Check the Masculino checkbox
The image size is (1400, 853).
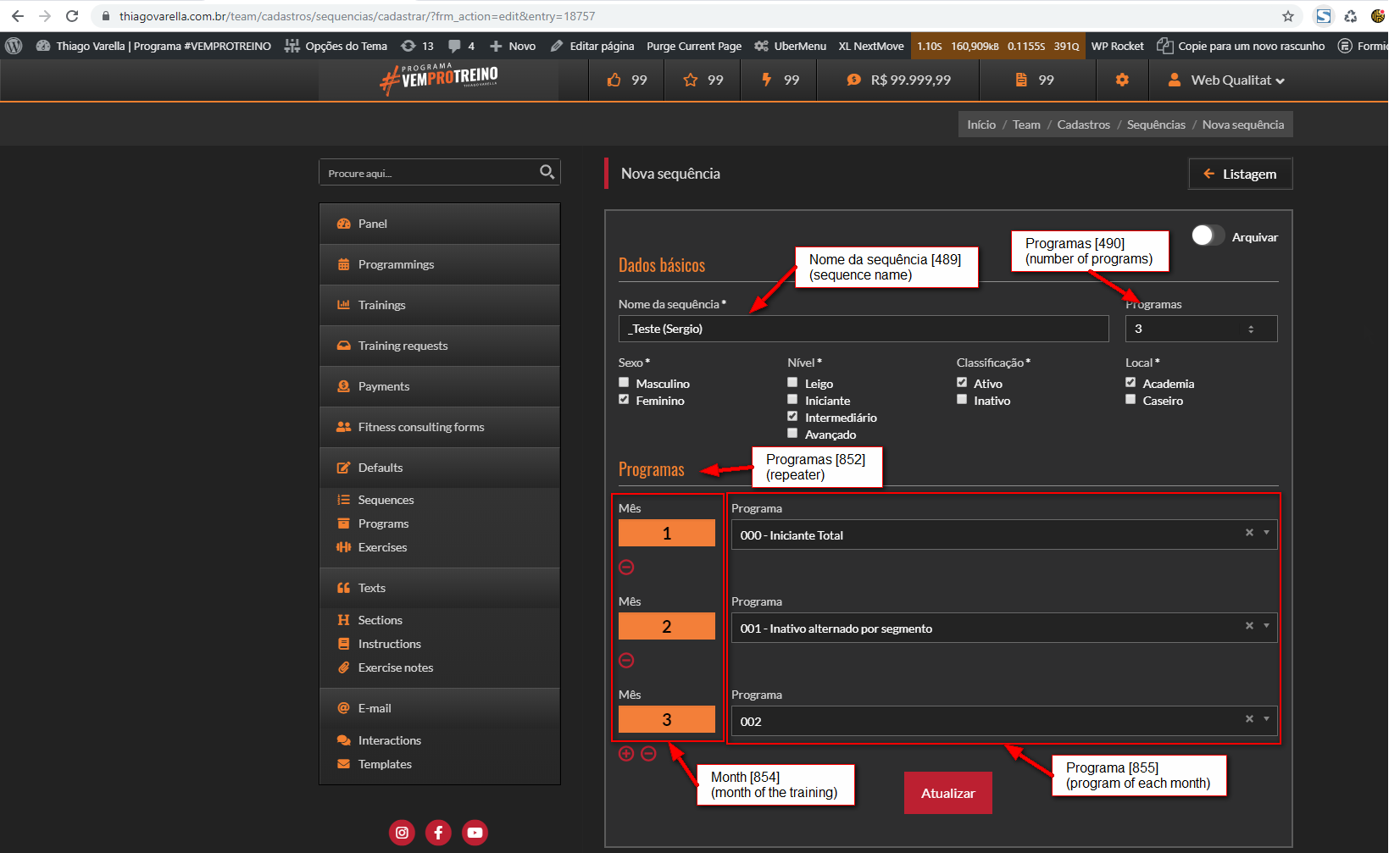624,383
